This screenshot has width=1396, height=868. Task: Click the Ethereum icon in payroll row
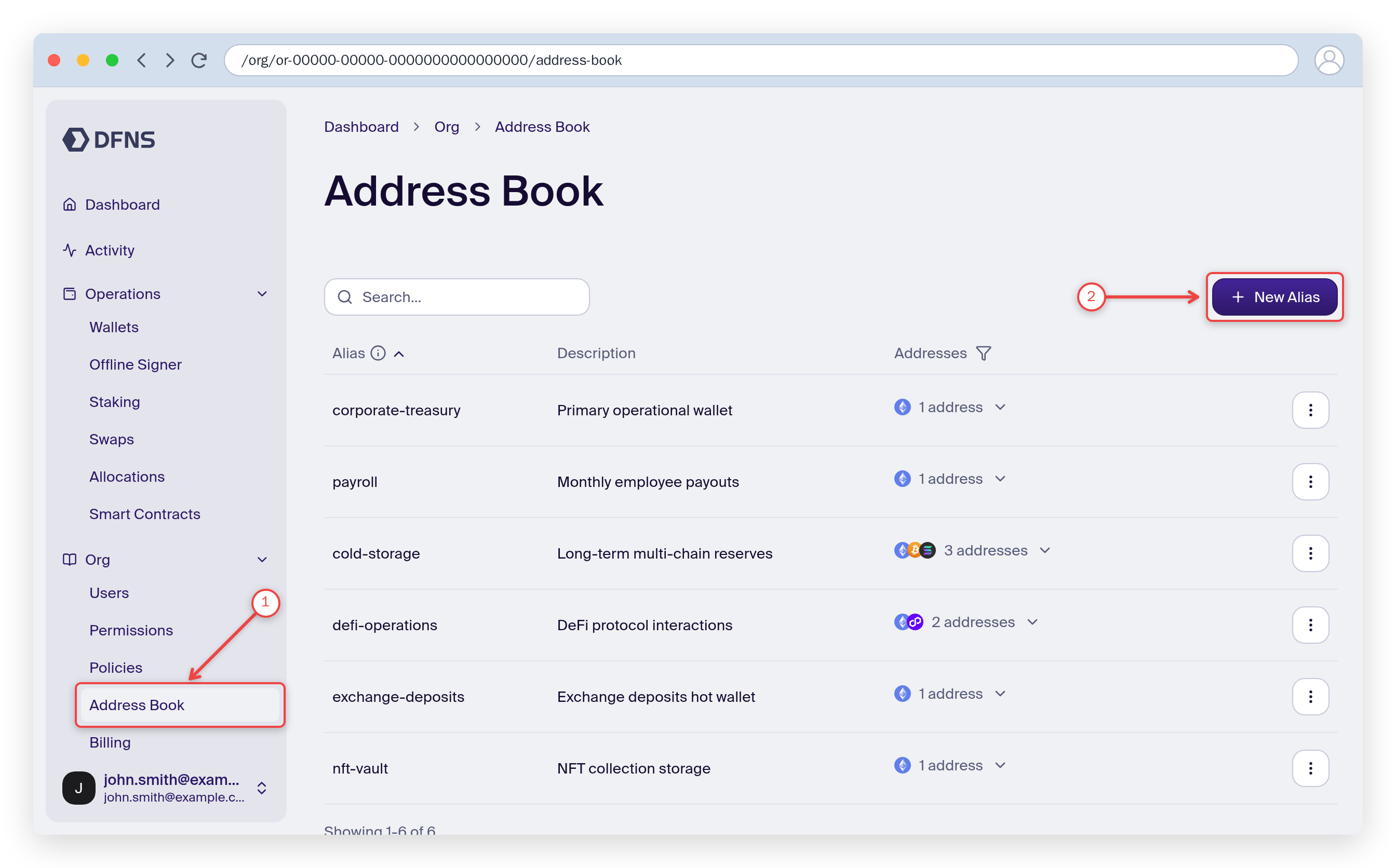902,479
